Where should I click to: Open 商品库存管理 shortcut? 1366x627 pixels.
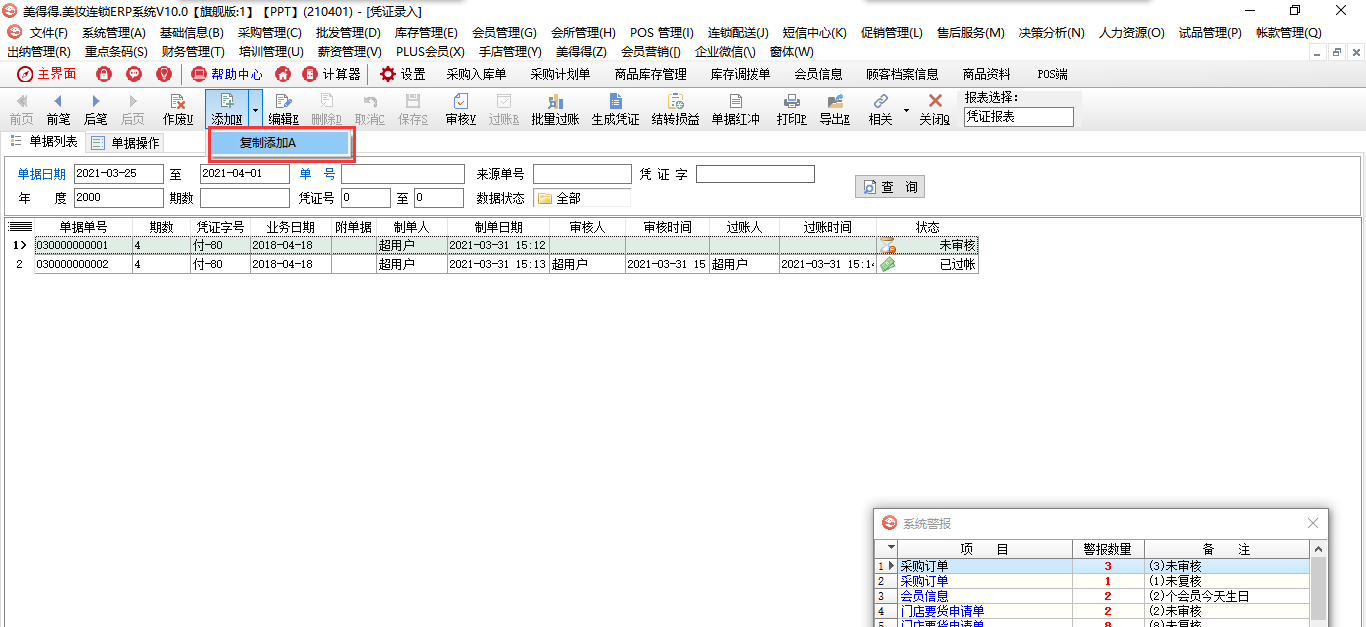(x=650, y=74)
